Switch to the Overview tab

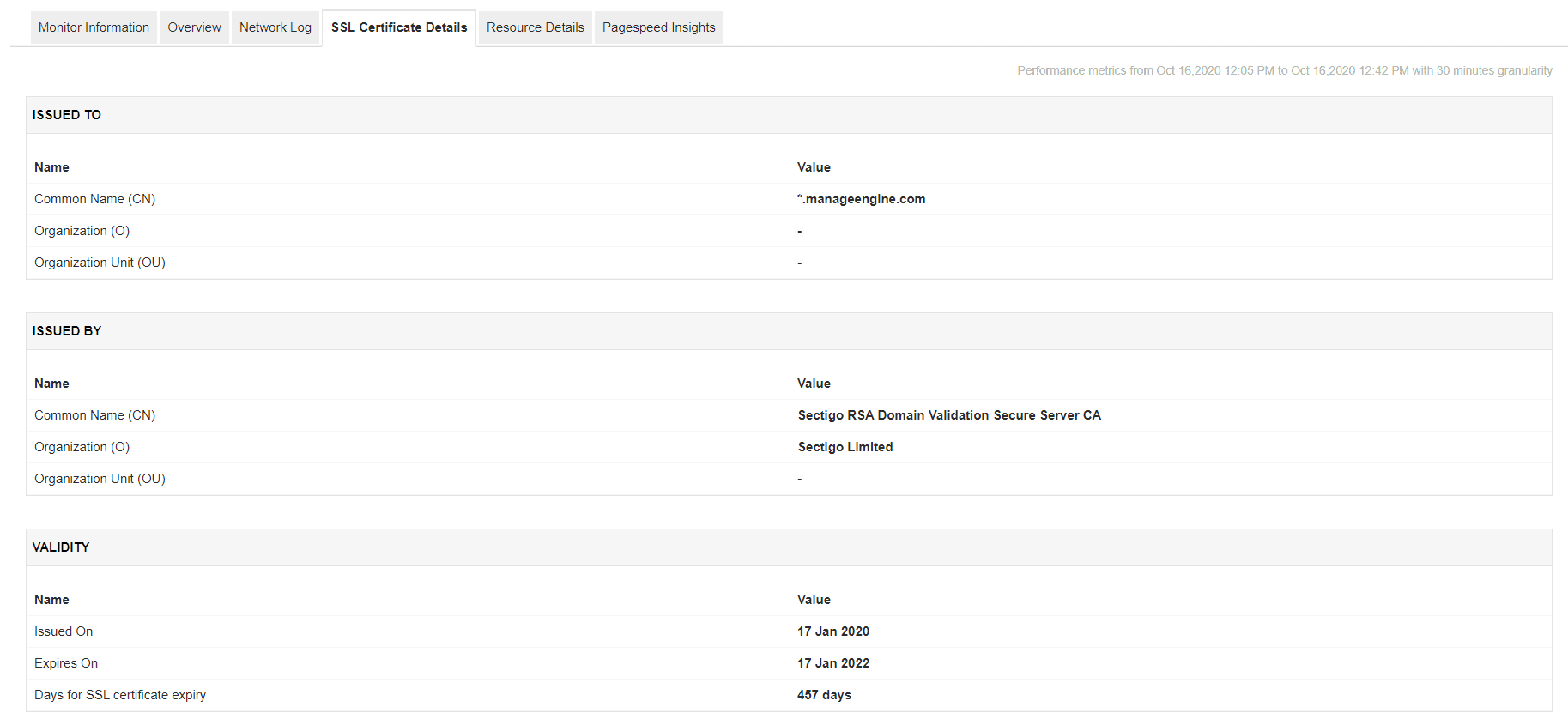(x=194, y=27)
